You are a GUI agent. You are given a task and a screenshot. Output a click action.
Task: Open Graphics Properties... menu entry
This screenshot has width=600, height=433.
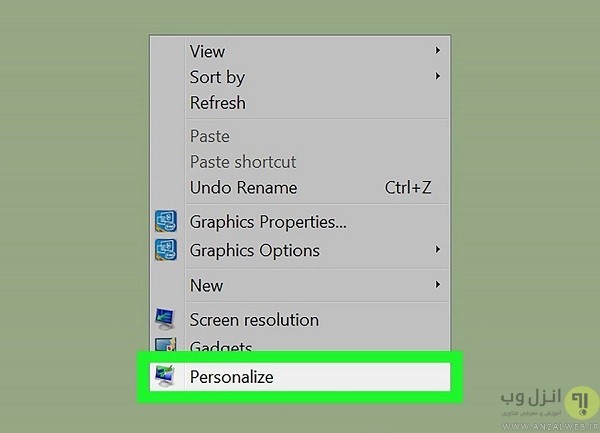click(x=268, y=222)
